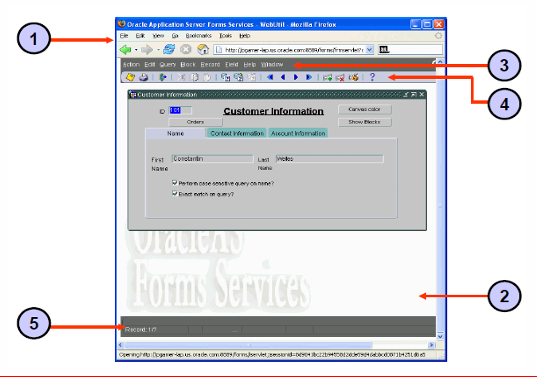Click the Orders button
Image resolution: width=537 pixels, height=377 pixels.
pyautogui.click(x=196, y=122)
